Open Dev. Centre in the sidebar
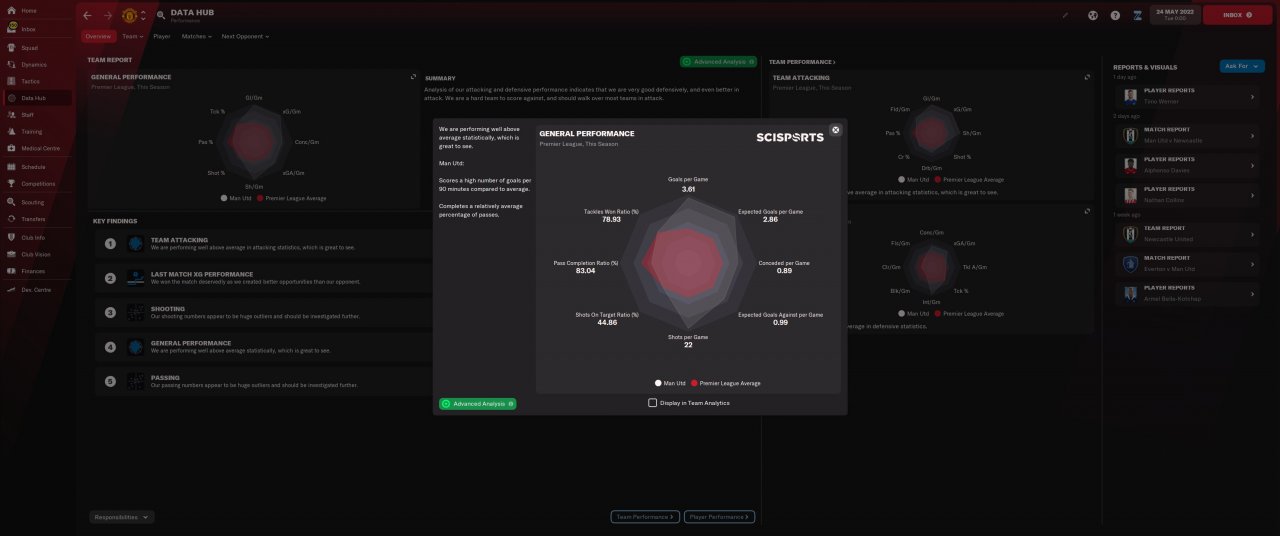Image resolution: width=1280 pixels, height=536 pixels. pyautogui.click(x=37, y=289)
